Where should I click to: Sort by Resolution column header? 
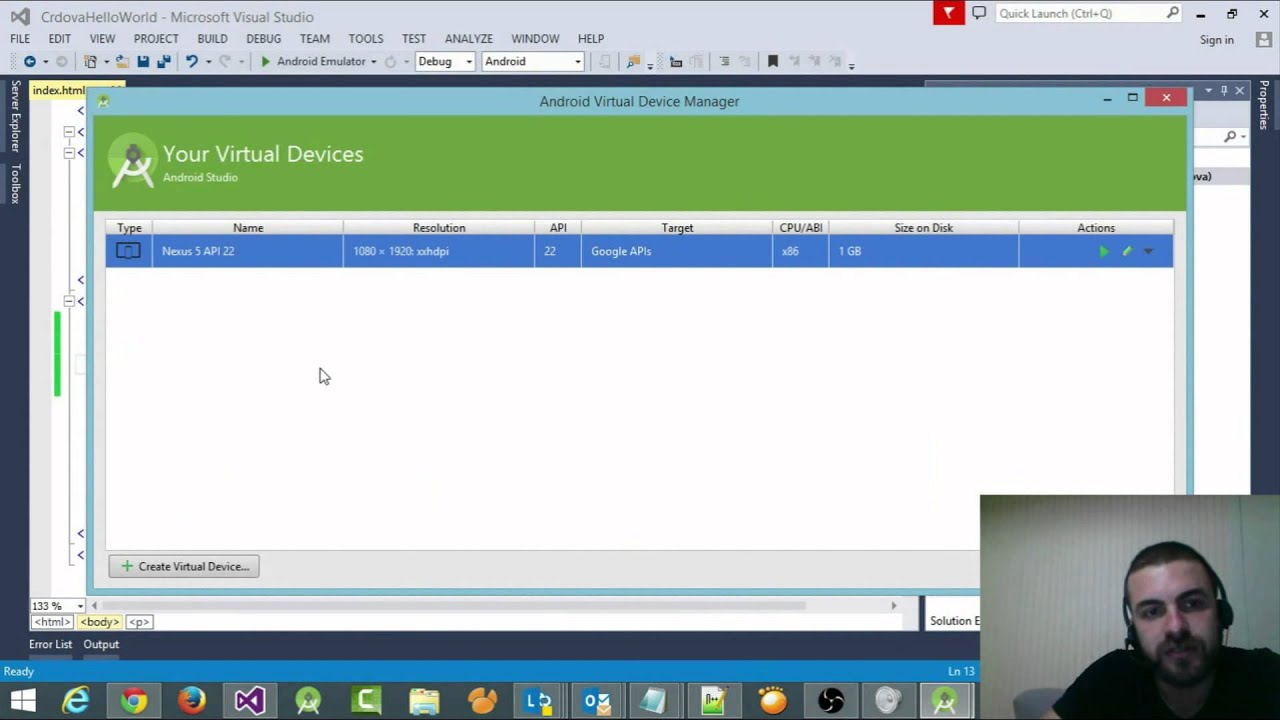[x=439, y=228]
